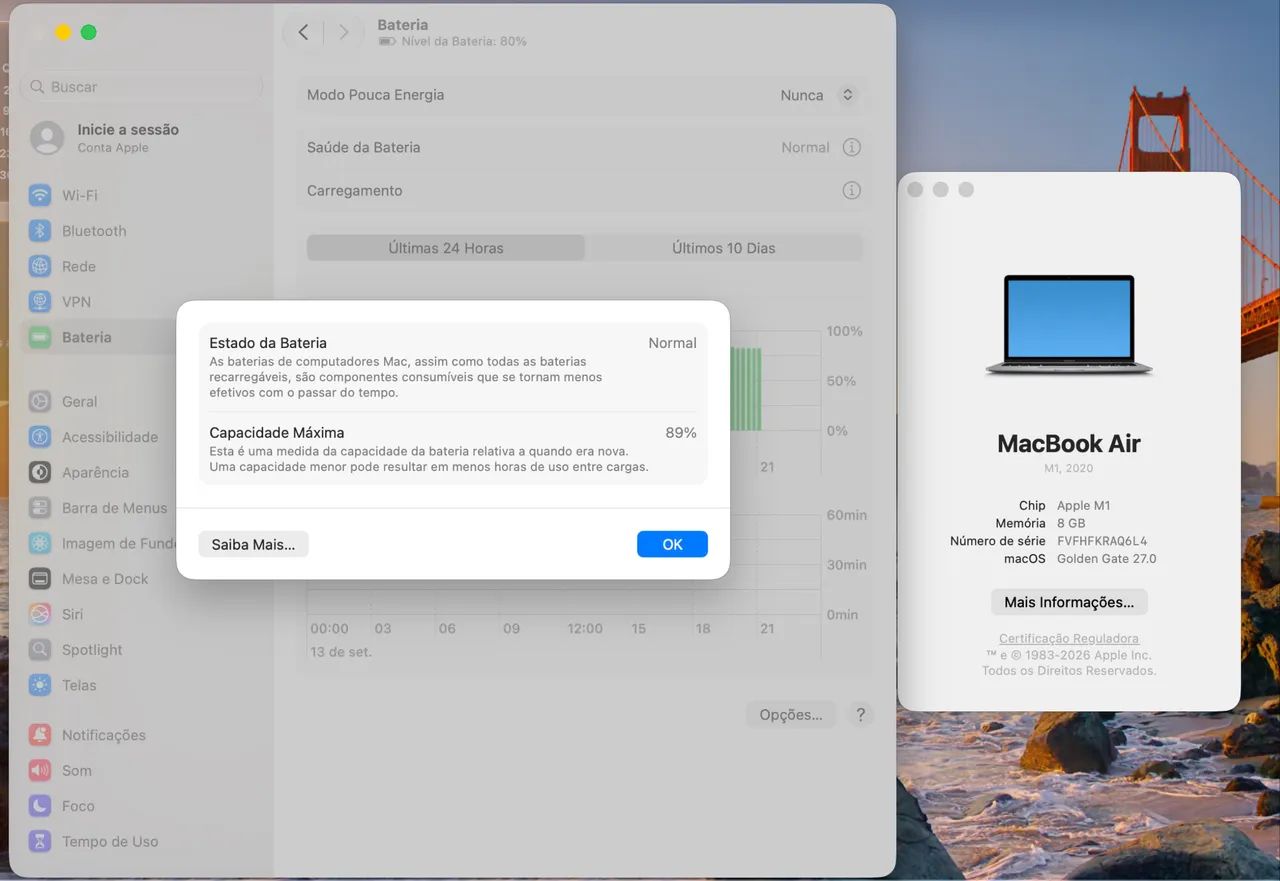Click the green zoom button of Settings window

88,32
